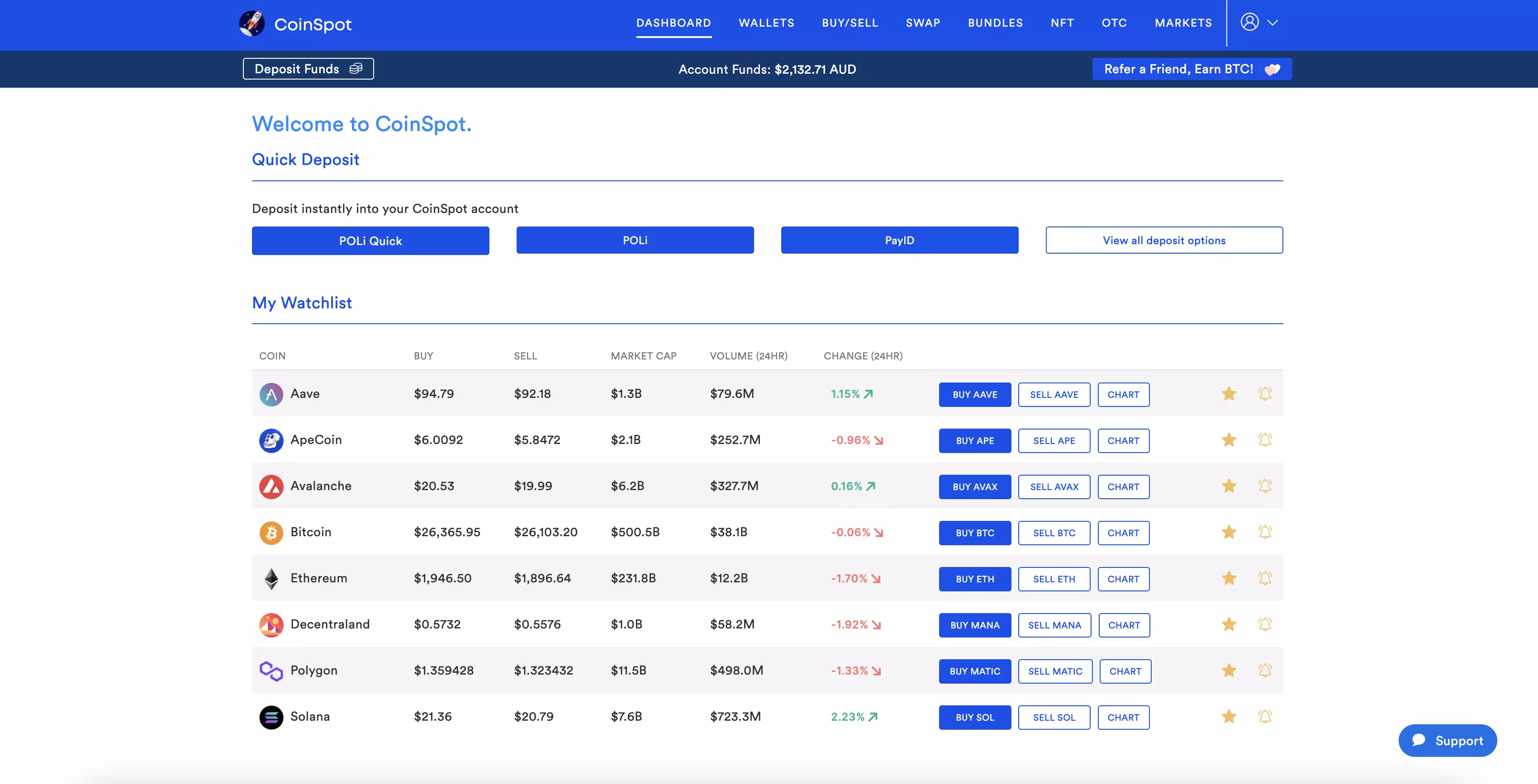
Task: Click the Bitcoin coin icon
Action: tap(271, 532)
